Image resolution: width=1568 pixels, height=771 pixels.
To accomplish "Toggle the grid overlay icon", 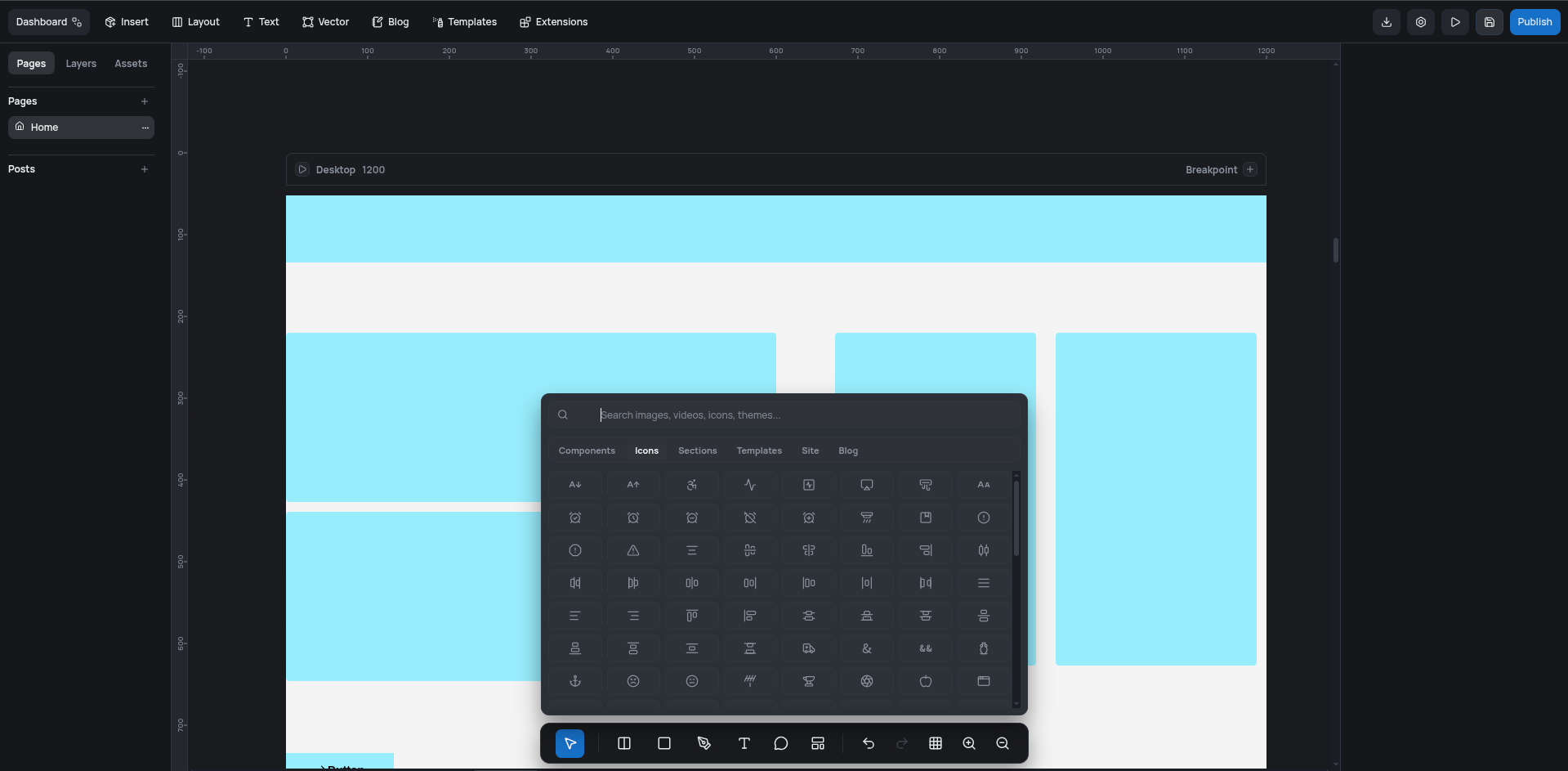I will [936, 743].
